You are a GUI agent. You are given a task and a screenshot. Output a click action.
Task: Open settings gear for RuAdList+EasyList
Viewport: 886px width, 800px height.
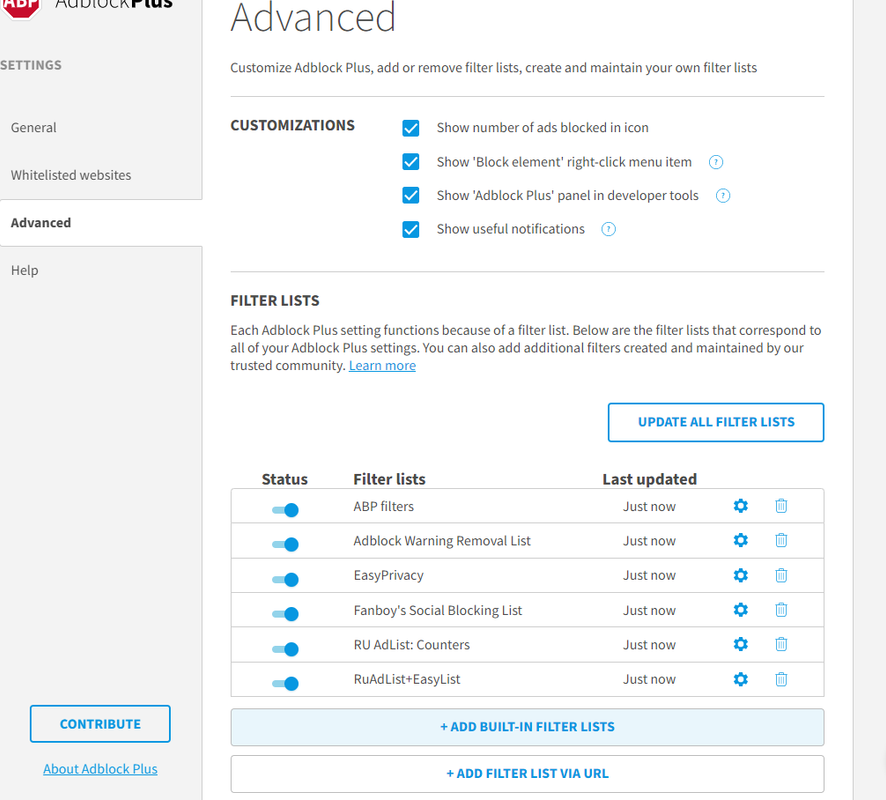click(740, 679)
